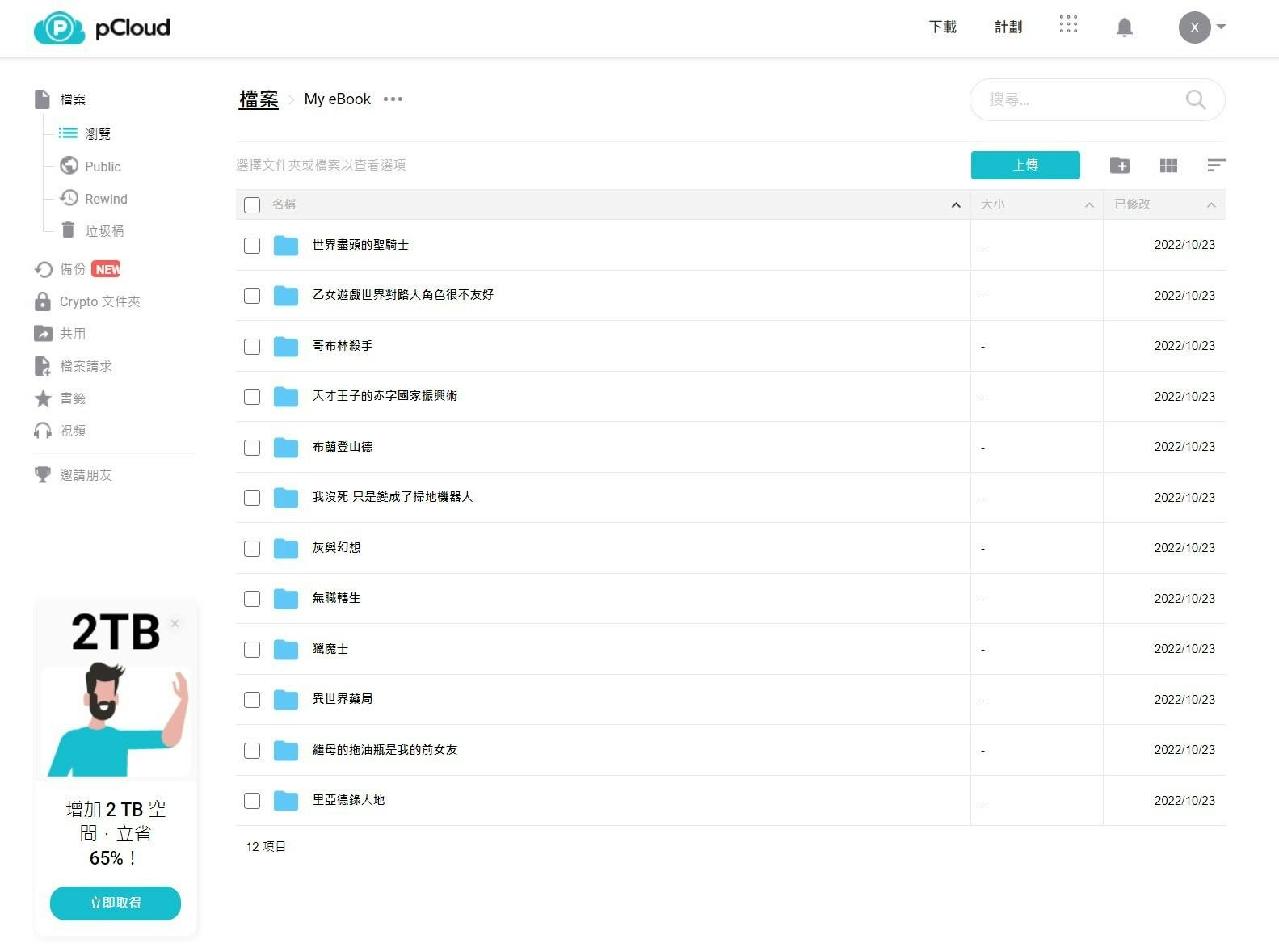Open the apps grid icon in header
This screenshot has width=1279, height=952.
click(x=1068, y=25)
